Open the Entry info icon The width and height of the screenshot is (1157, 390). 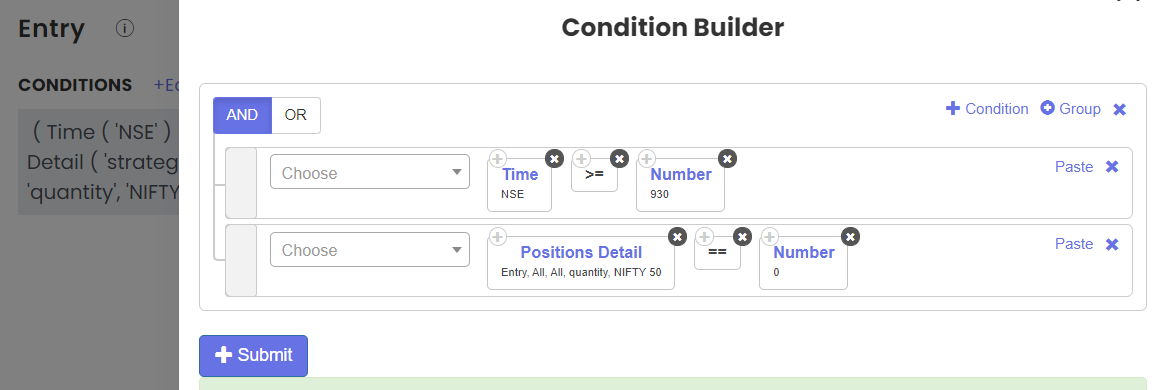pos(125,29)
